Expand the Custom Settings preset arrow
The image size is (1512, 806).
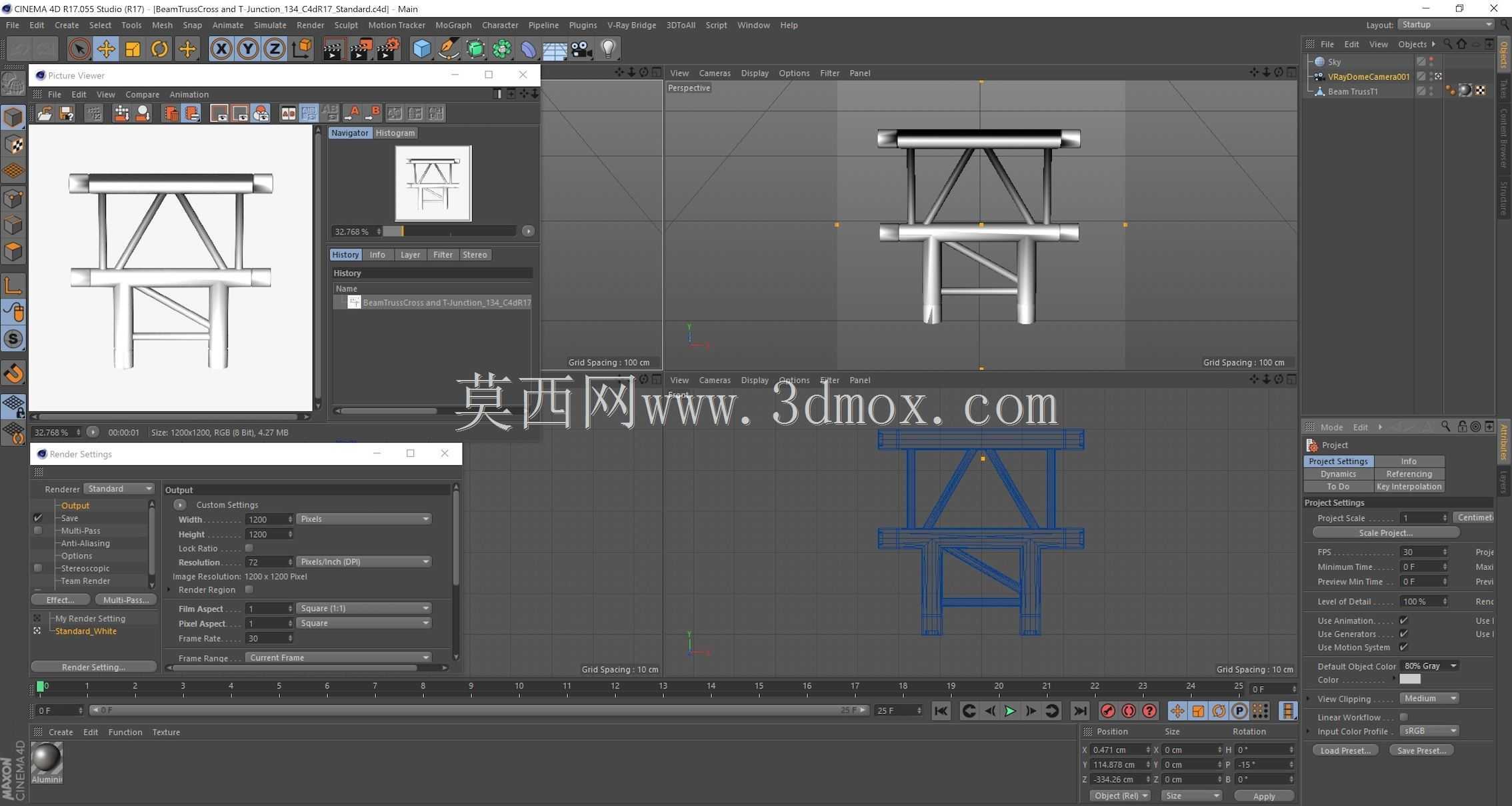coord(180,505)
